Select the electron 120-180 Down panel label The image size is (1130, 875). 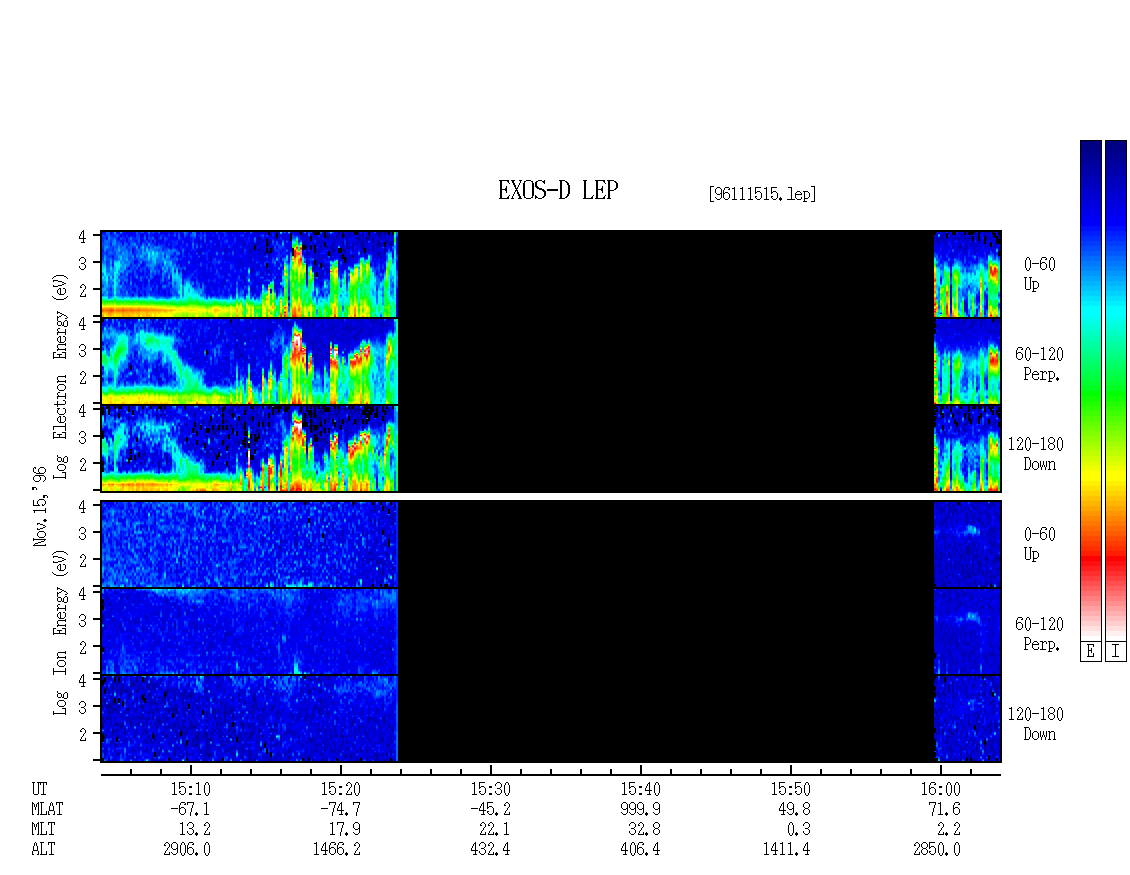coord(1036,454)
